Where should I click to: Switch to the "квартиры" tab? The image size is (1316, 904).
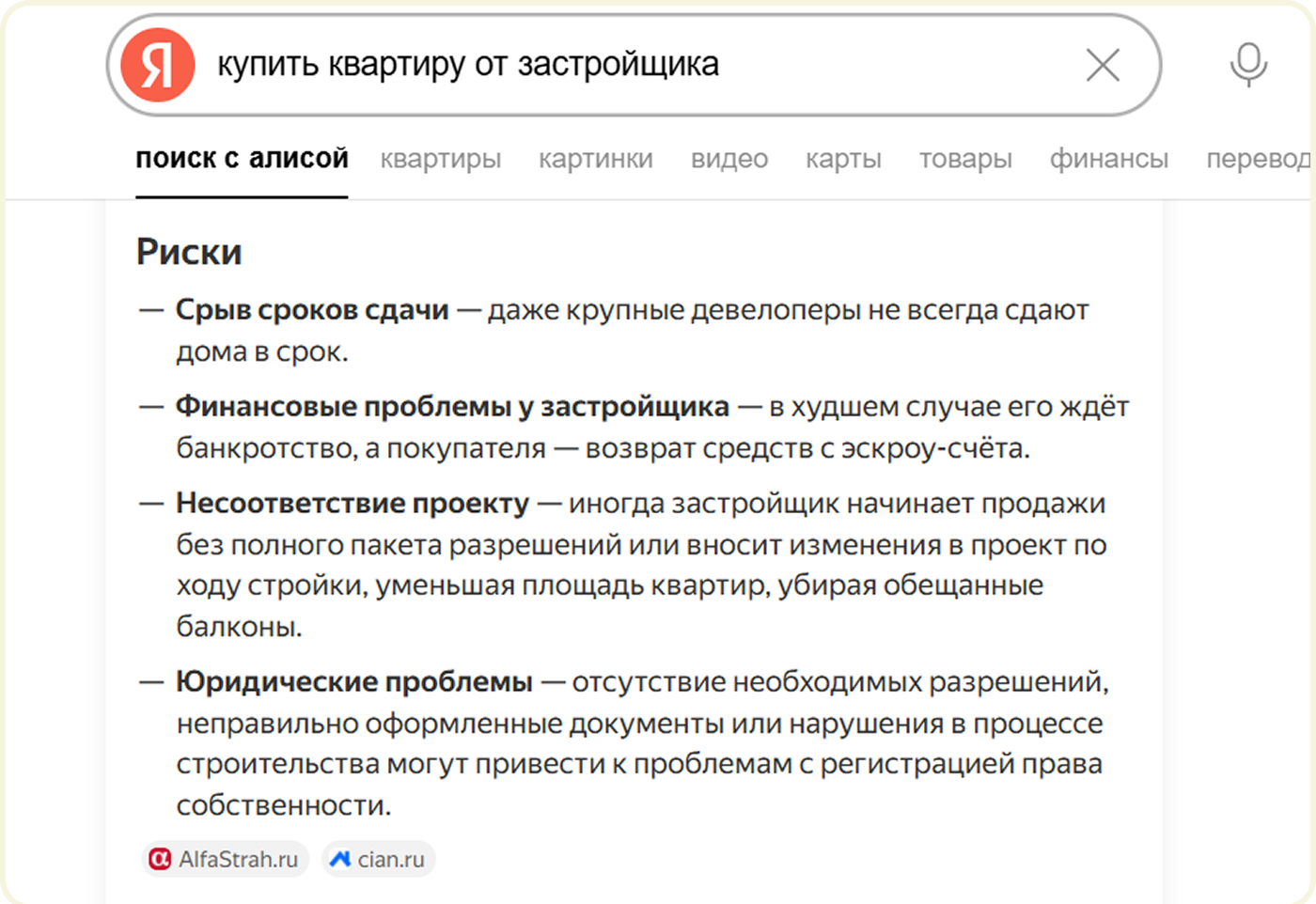pyautogui.click(x=441, y=159)
